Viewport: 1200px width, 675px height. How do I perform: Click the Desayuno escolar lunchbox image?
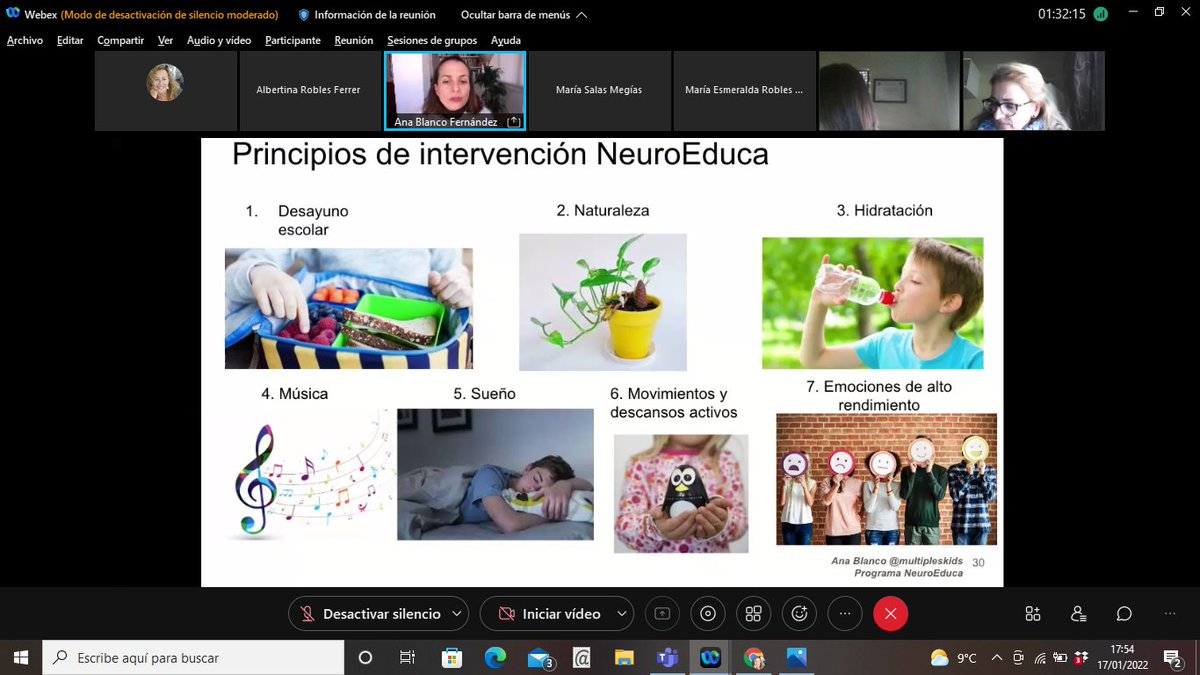(349, 309)
